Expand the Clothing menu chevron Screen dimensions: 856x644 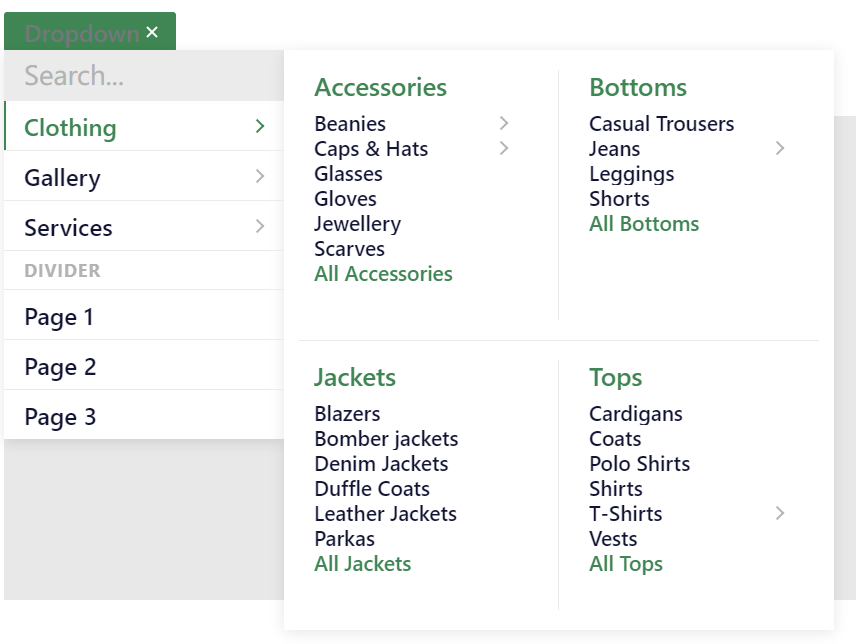pos(260,126)
